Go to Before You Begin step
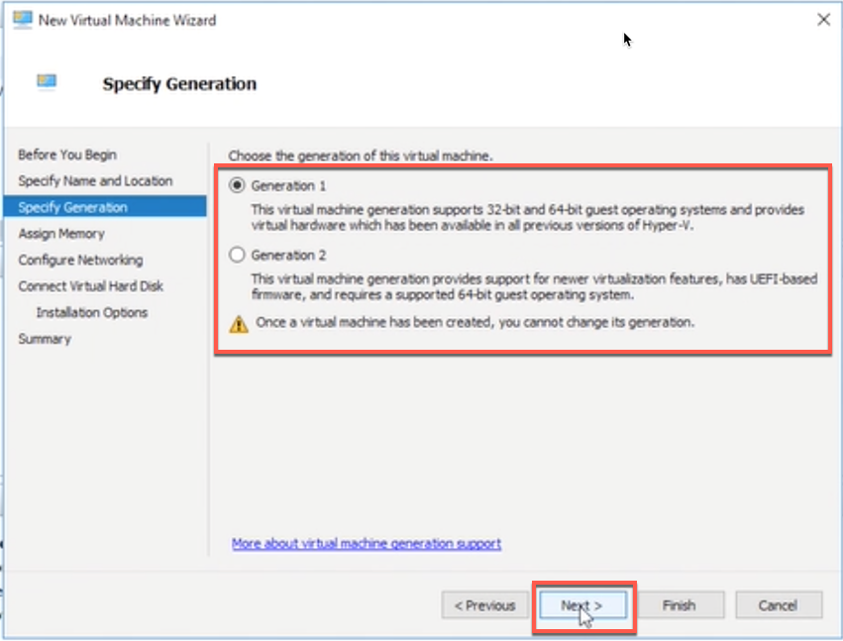The image size is (843, 641). click(67, 155)
